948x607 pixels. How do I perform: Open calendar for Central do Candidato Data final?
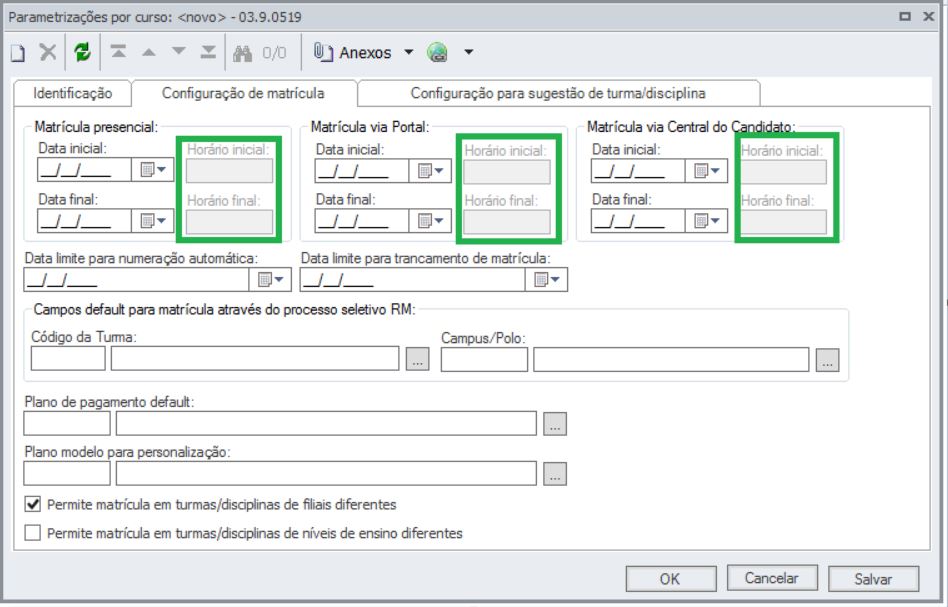pos(707,221)
